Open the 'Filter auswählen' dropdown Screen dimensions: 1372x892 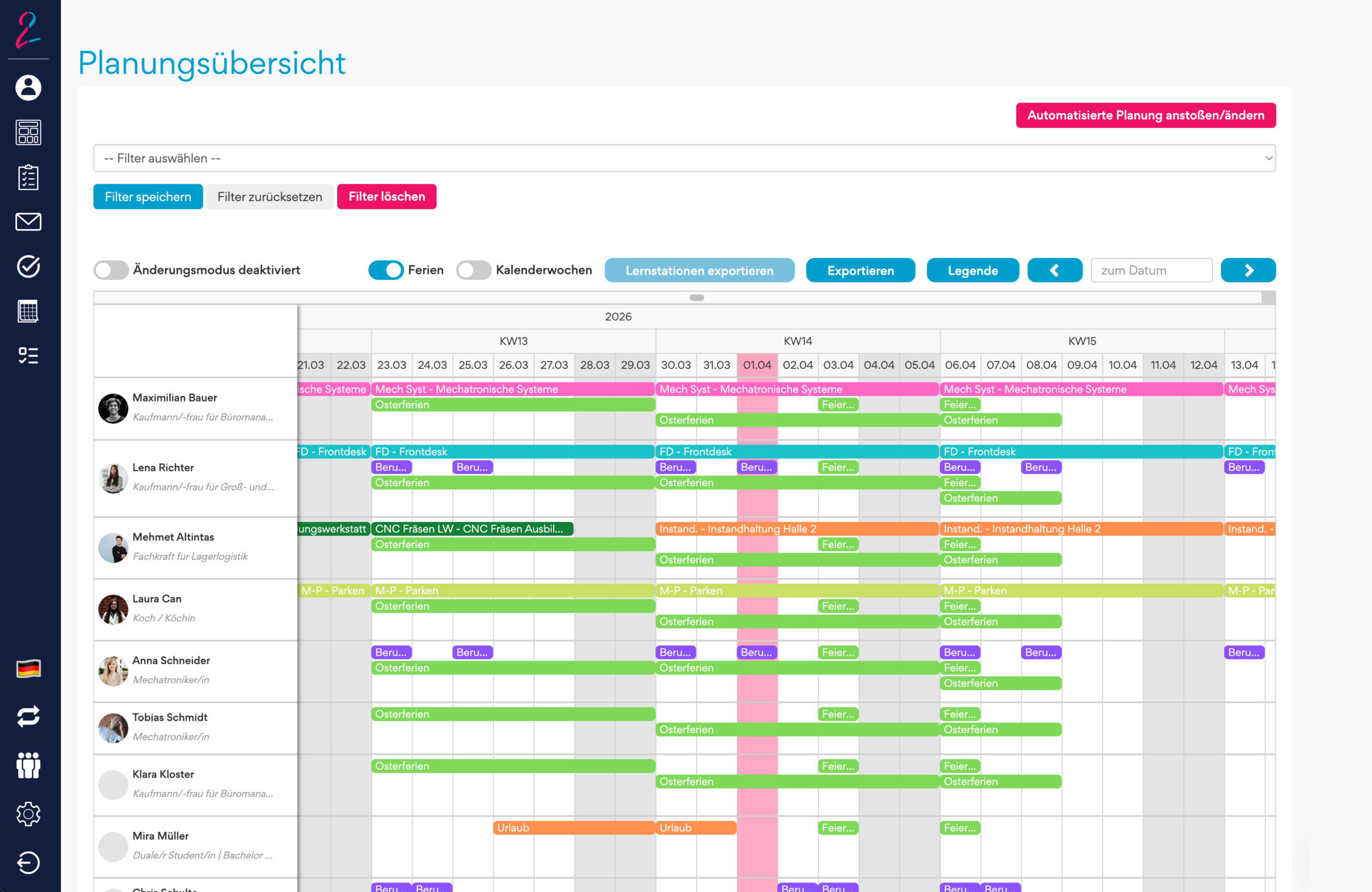point(684,158)
